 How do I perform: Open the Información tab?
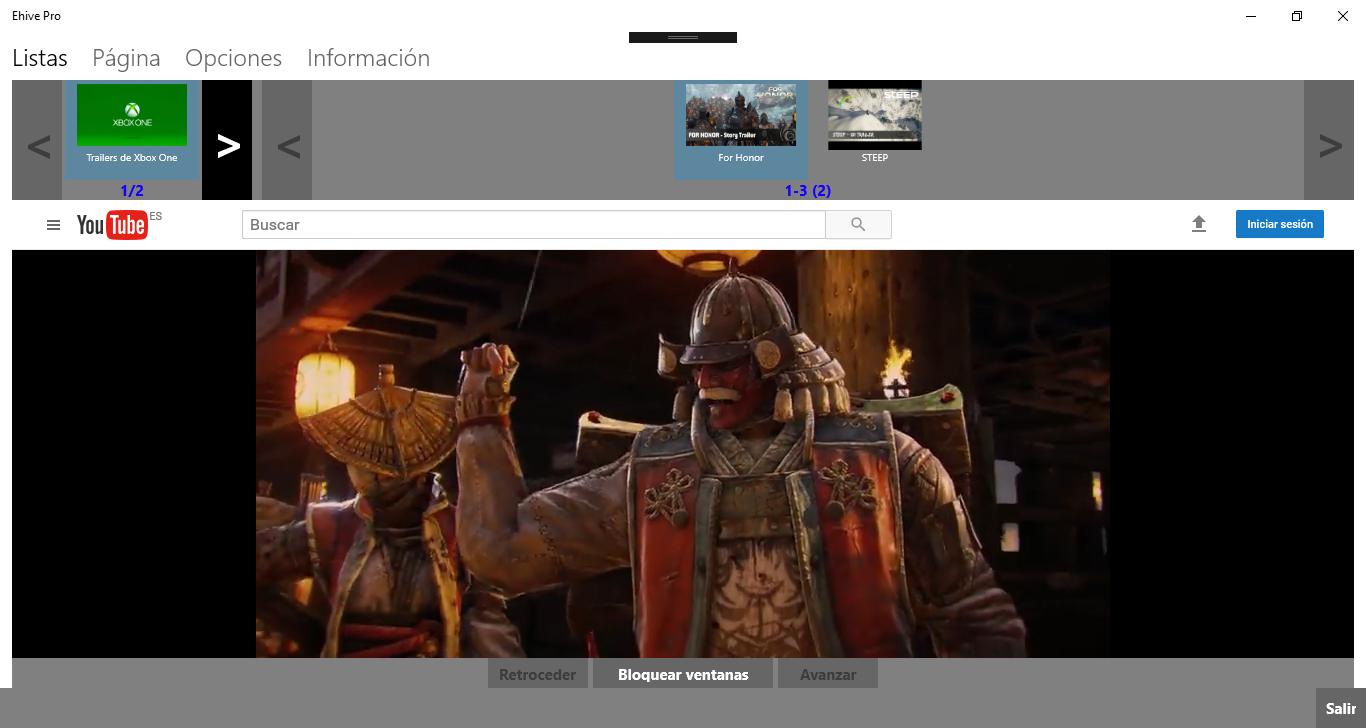tap(368, 58)
